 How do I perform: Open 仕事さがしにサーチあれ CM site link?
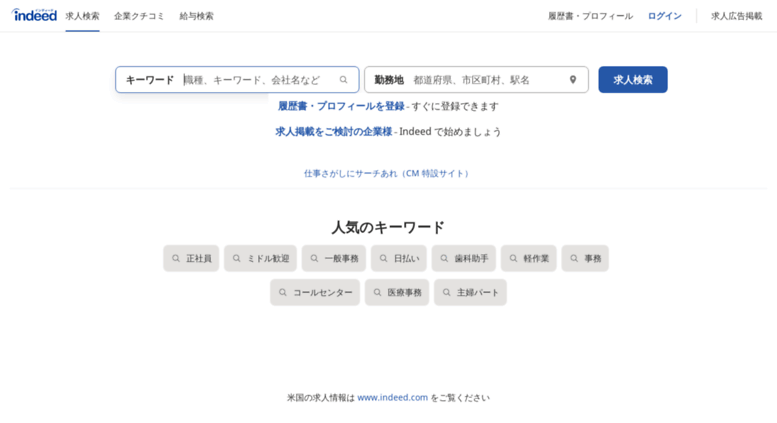pos(387,173)
